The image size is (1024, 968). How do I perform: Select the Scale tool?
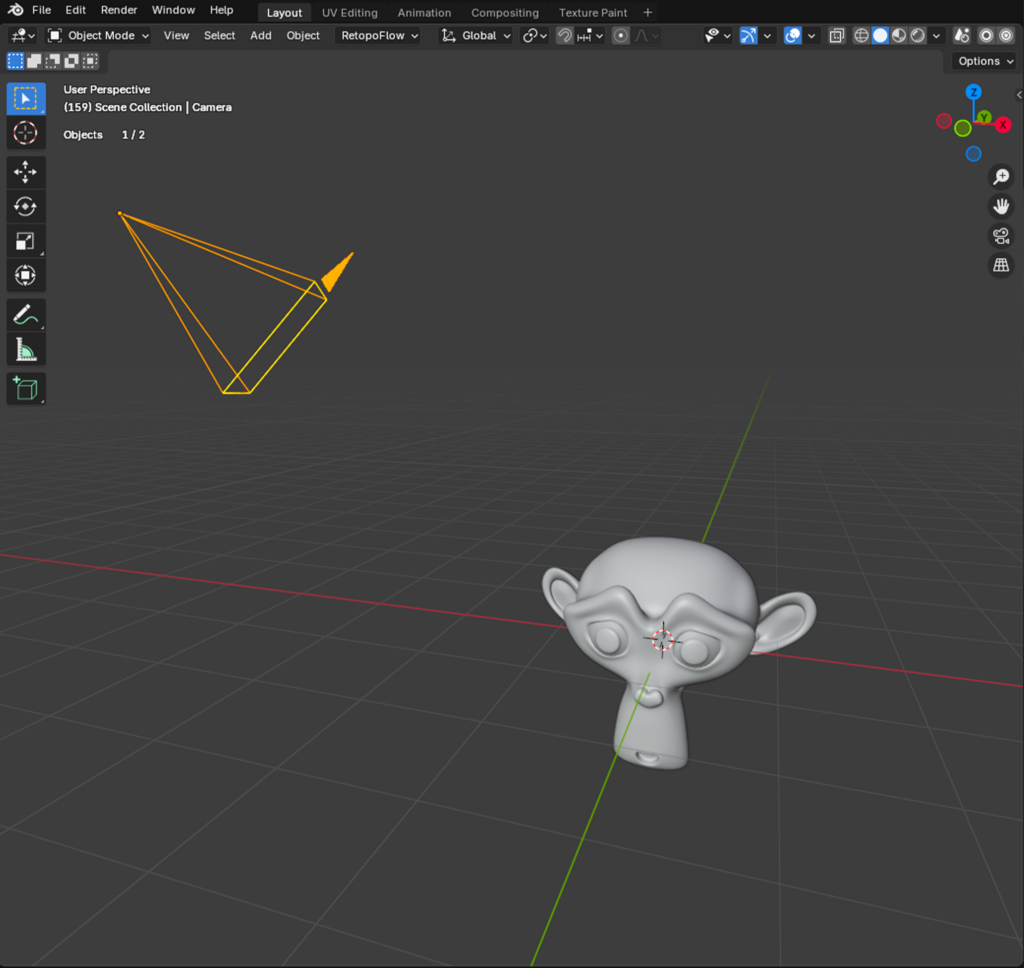[x=25, y=242]
